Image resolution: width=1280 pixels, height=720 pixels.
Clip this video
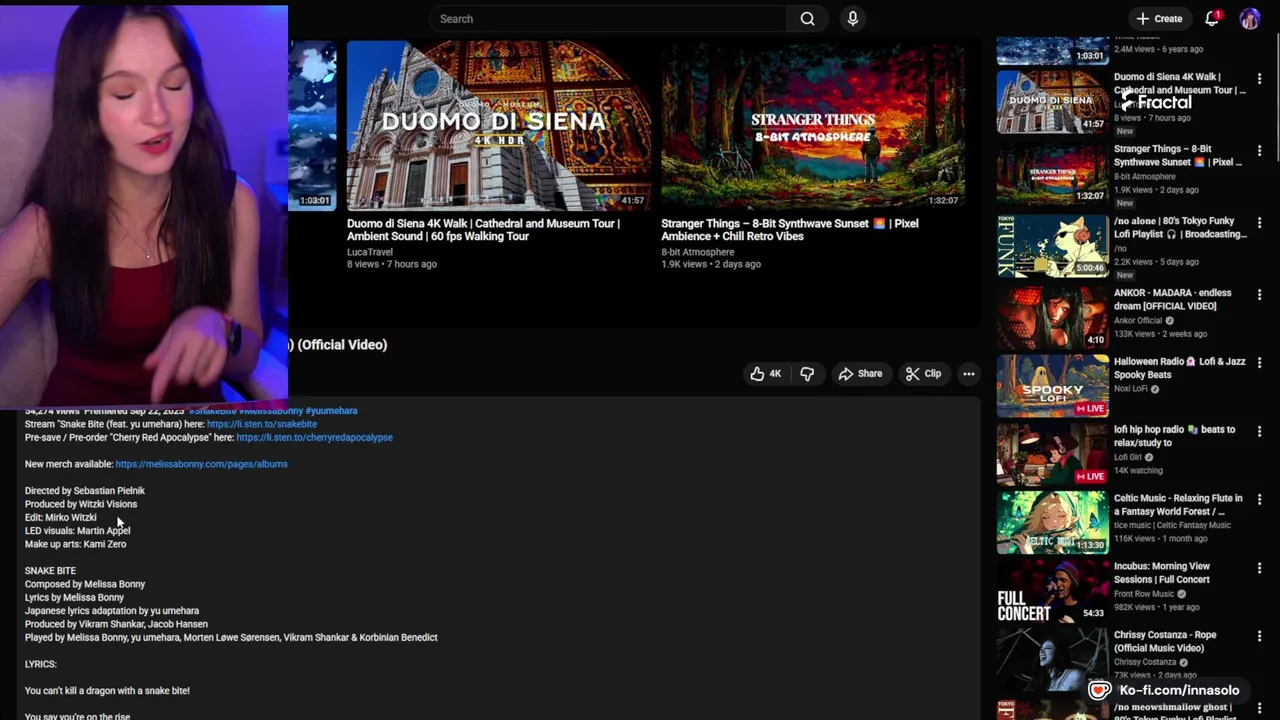(x=923, y=374)
